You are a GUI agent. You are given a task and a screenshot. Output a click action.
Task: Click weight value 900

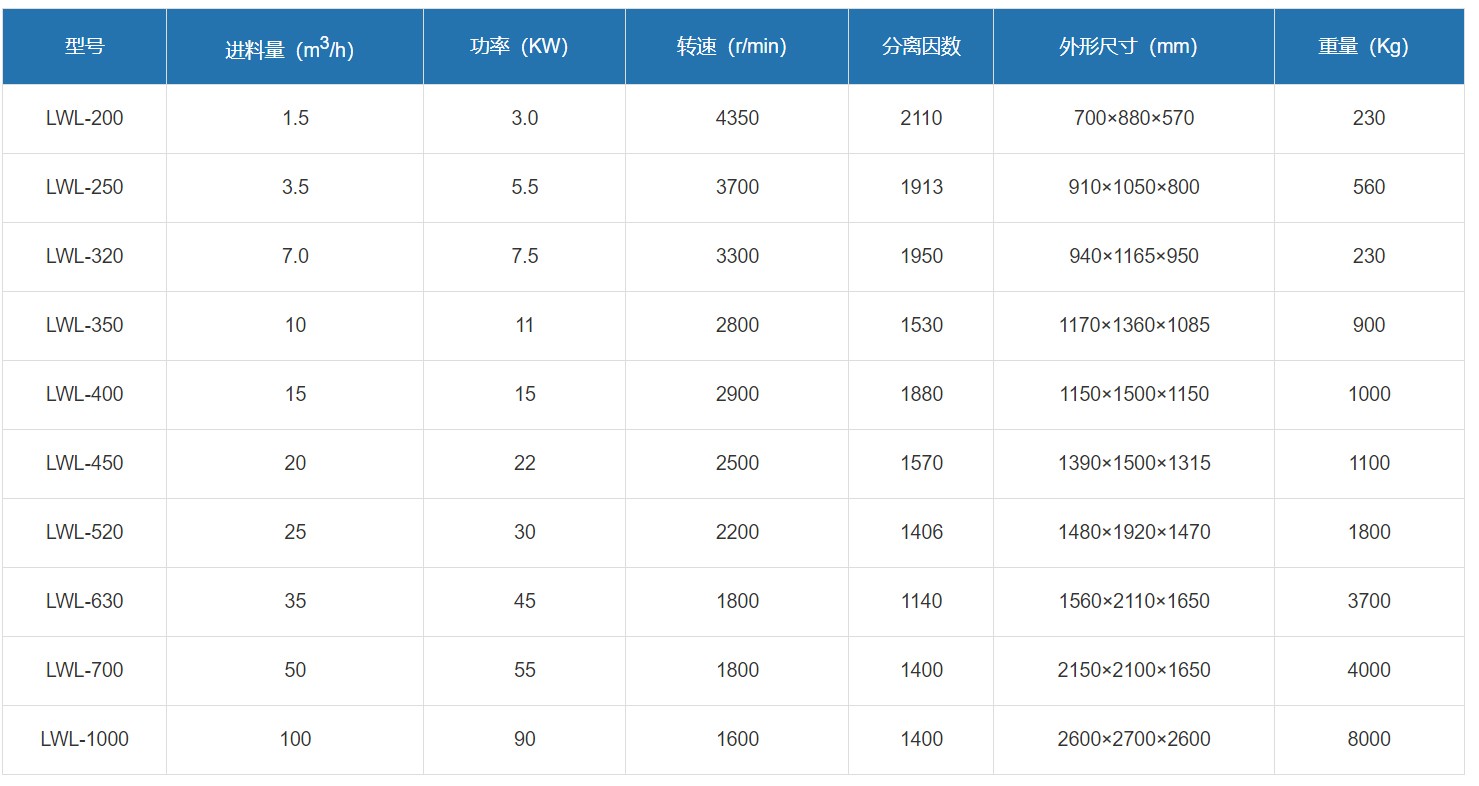tap(1369, 325)
